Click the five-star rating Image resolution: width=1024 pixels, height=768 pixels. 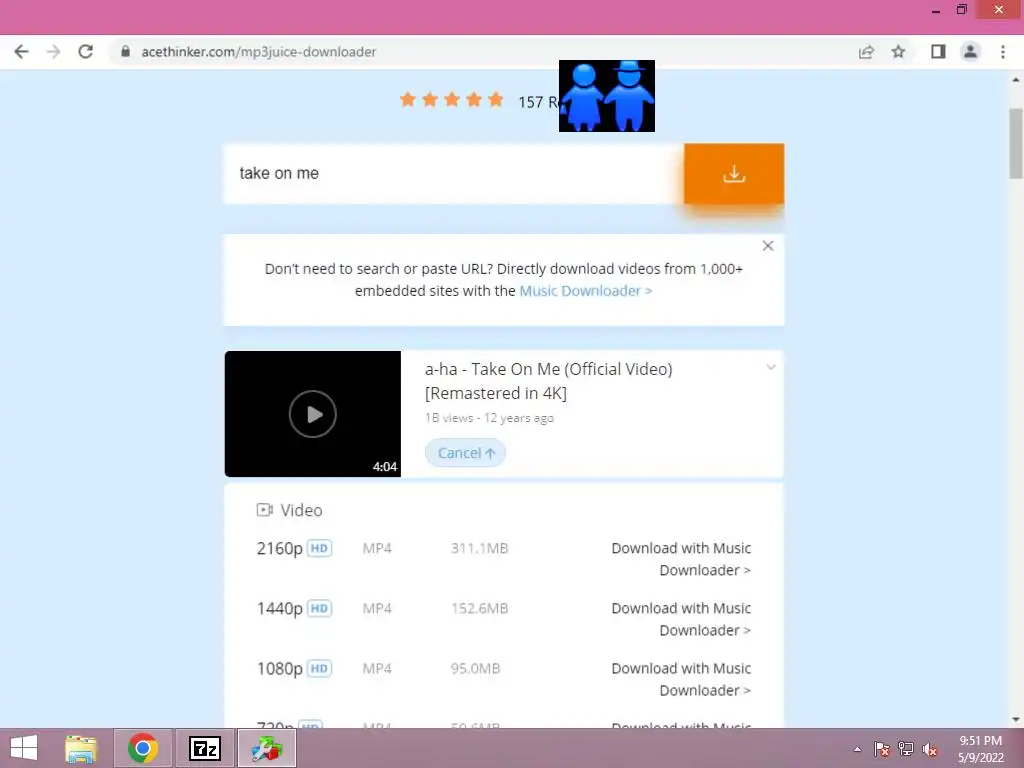452,100
